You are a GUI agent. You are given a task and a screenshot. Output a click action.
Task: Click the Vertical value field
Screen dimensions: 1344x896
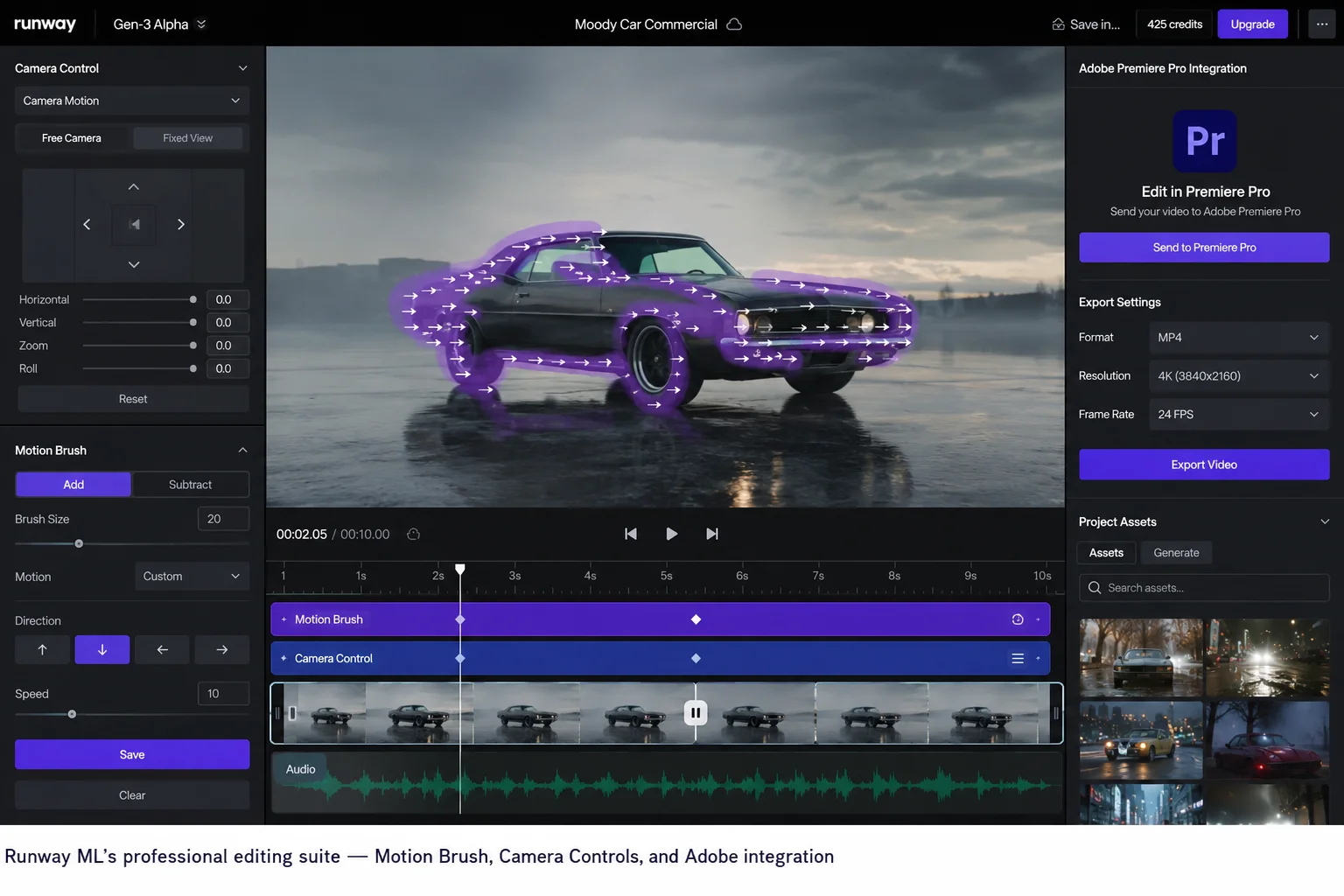click(227, 323)
